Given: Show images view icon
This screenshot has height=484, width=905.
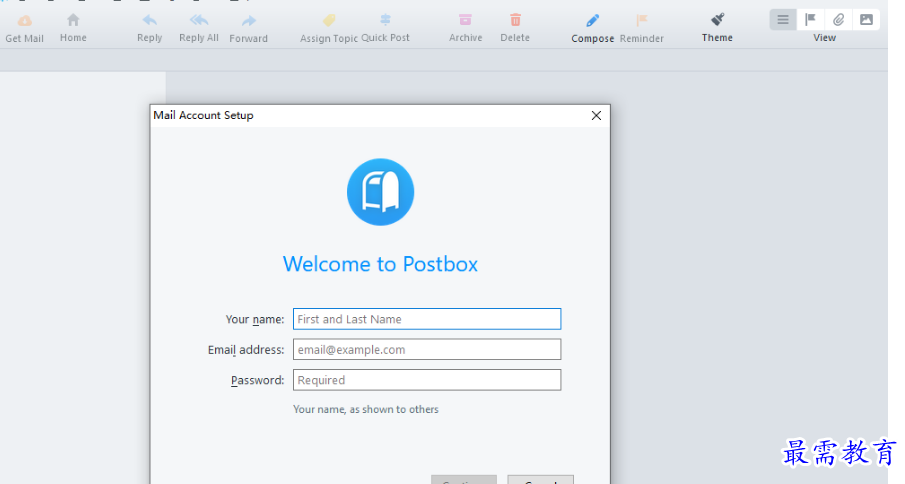Looking at the screenshot, I should (x=866, y=20).
